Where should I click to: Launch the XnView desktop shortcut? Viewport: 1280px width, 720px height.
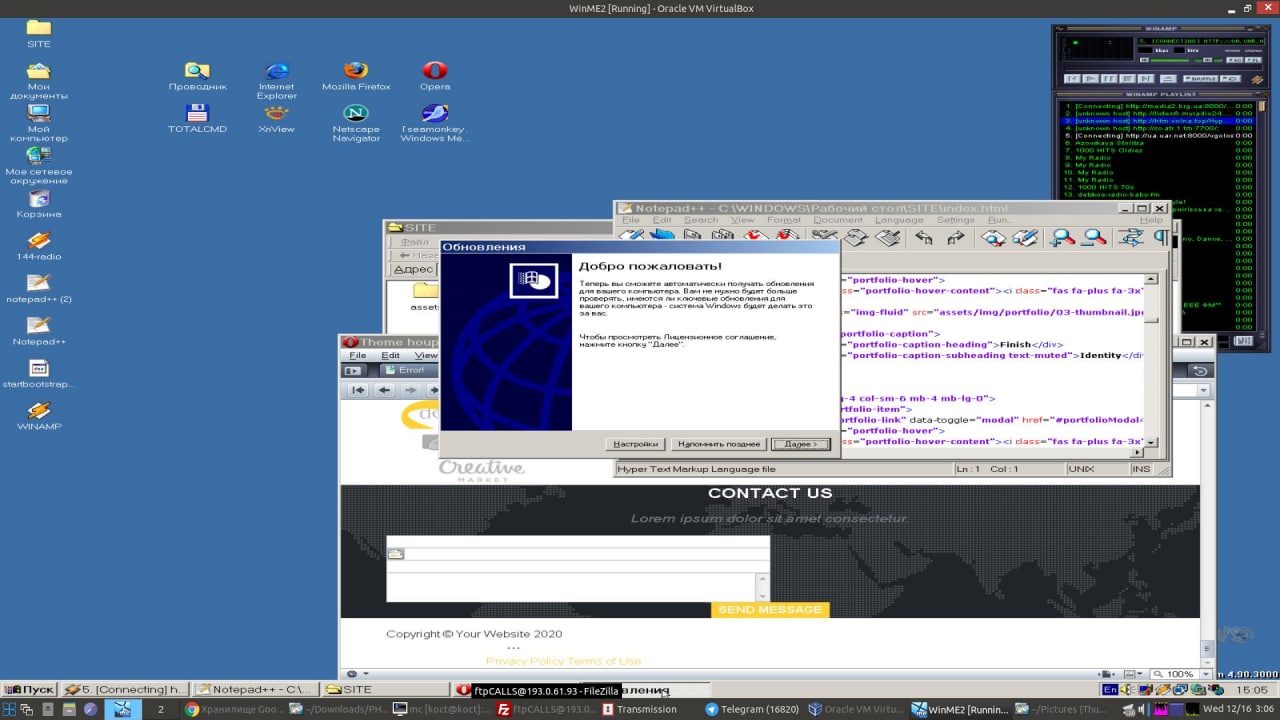[276, 118]
